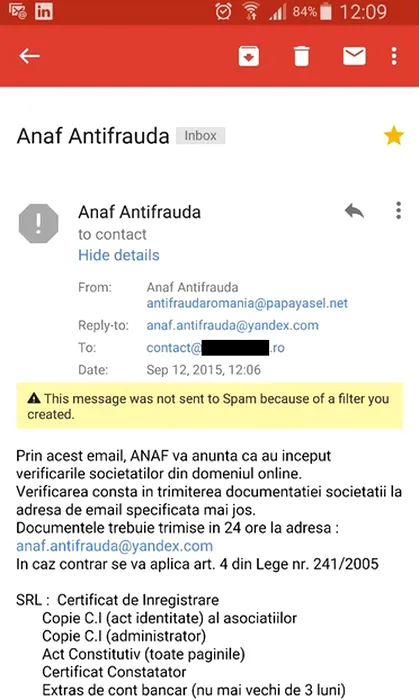Reply using the reply arrow icon
The width and height of the screenshot is (419, 700).
(x=354, y=211)
